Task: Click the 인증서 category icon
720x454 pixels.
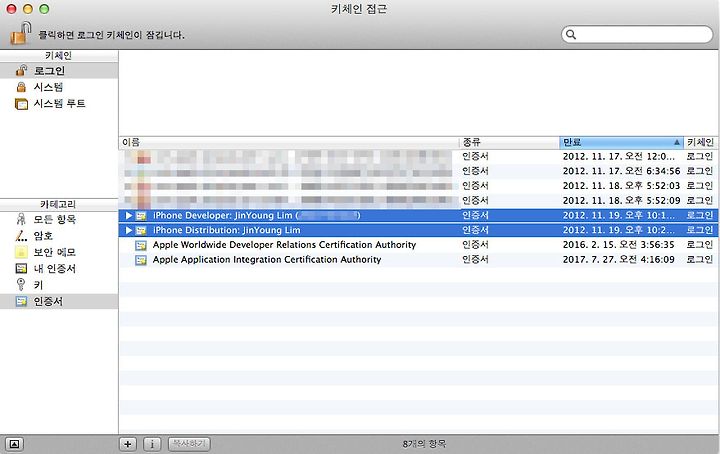Action: click(x=21, y=302)
